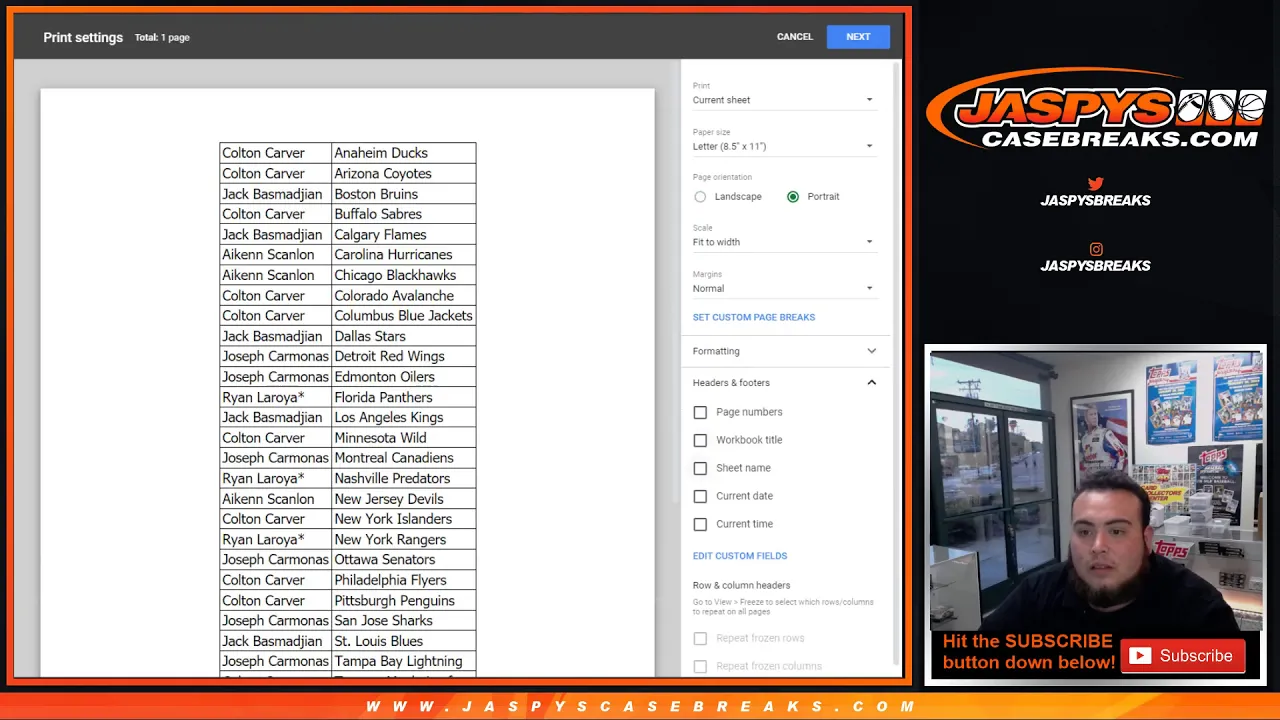Click the 'Carolina Hurricanes' cell
Viewport: 1280px width, 720px height.
click(x=404, y=255)
